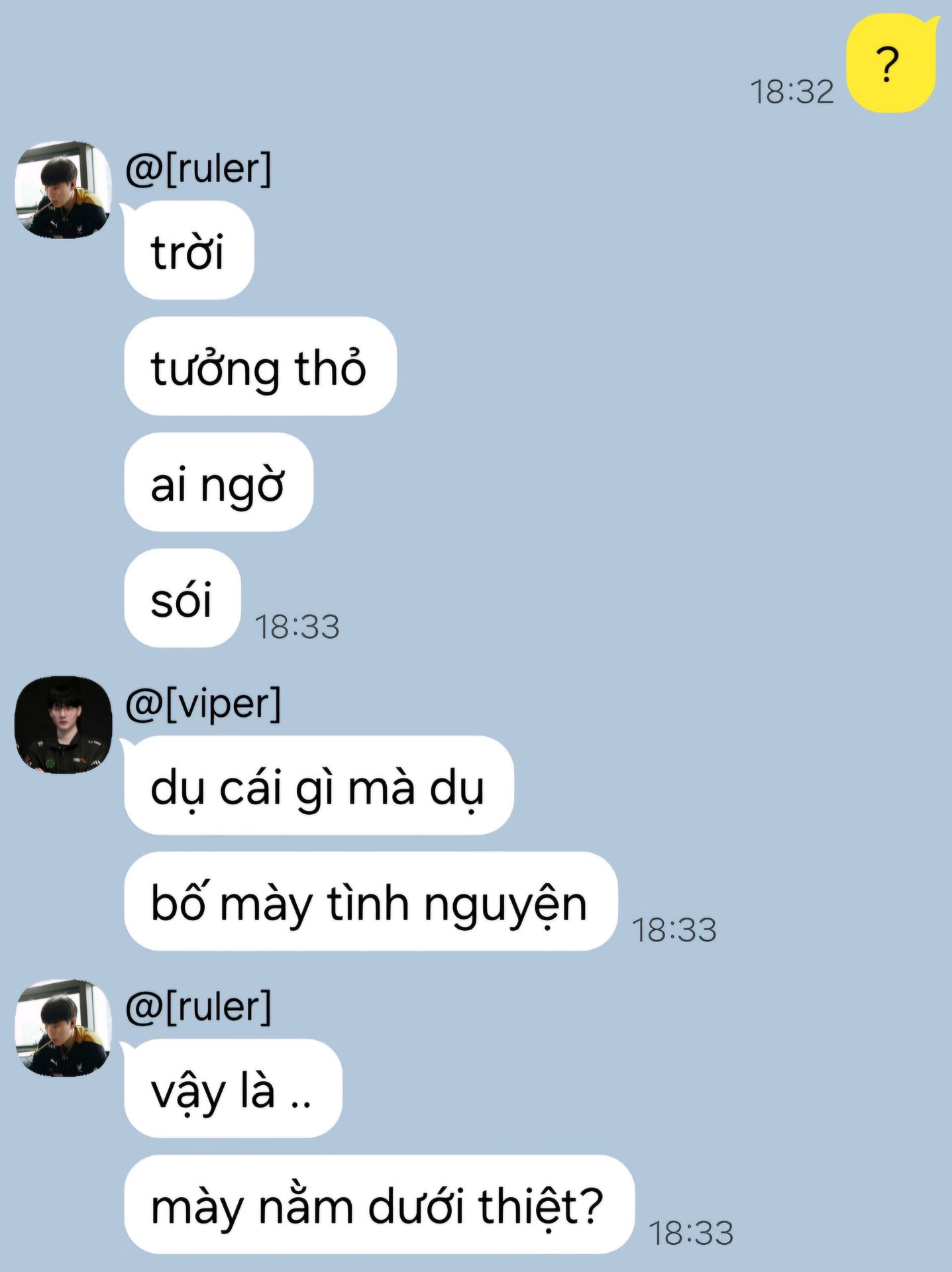Click the @[viper] username label

point(203,704)
